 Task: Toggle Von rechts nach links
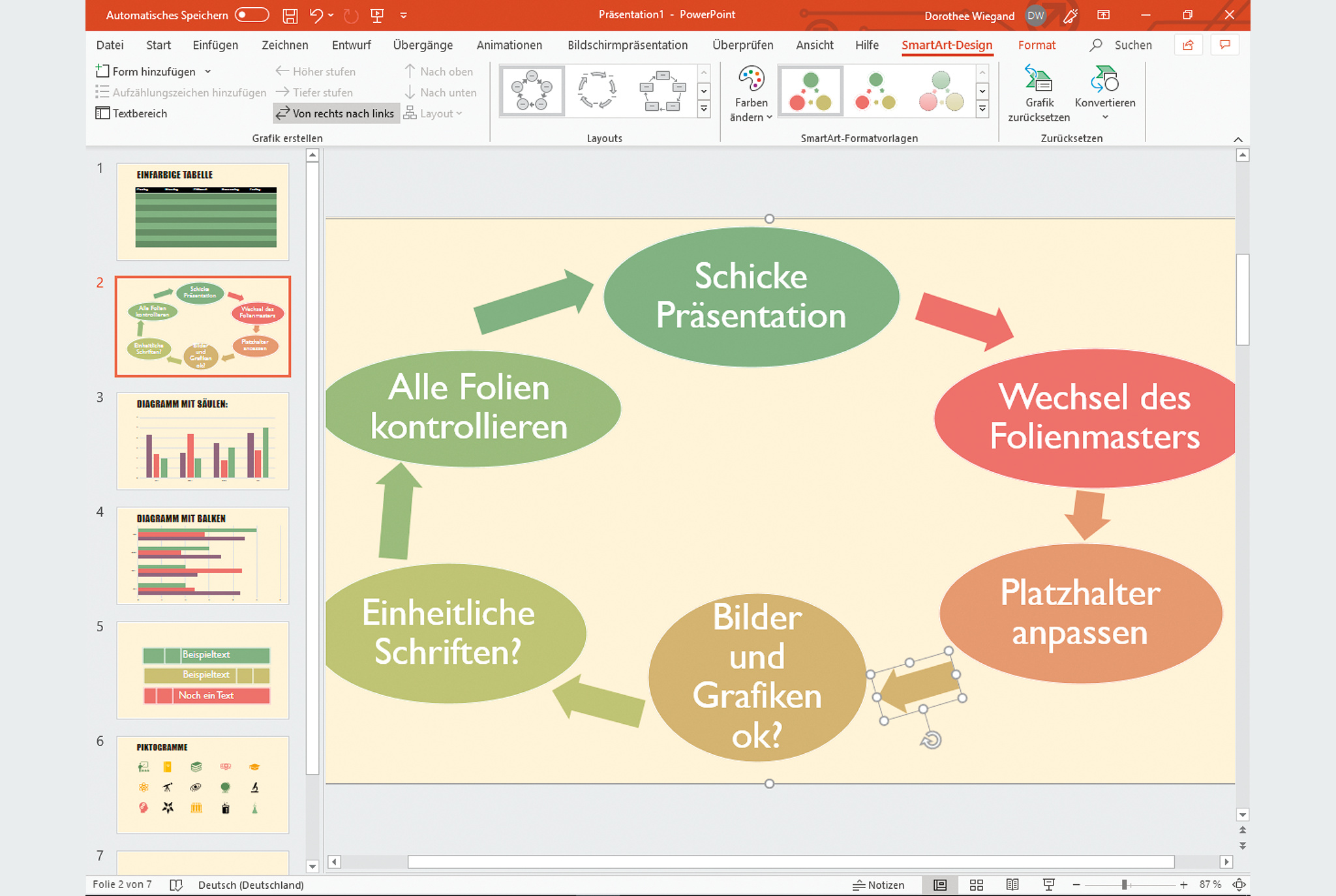(336, 113)
